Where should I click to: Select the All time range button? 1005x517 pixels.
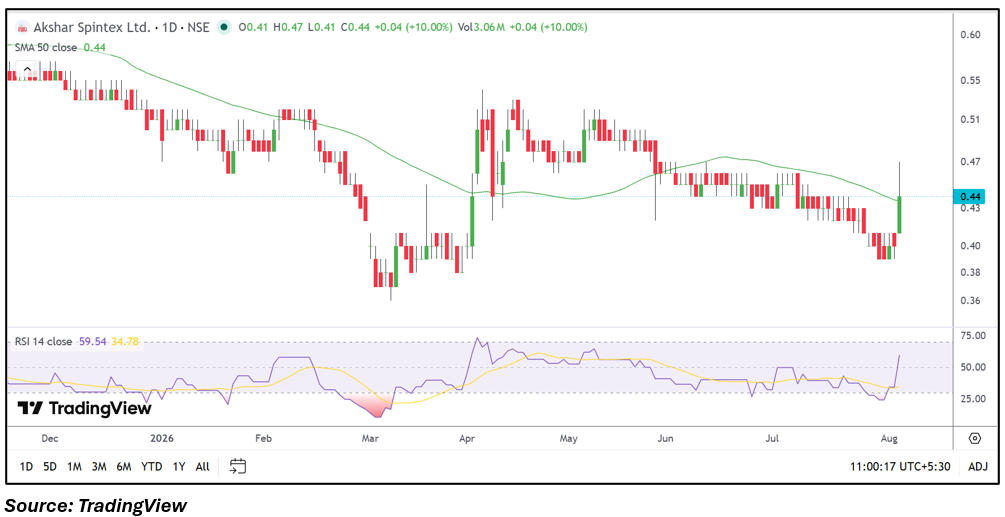coord(202,466)
